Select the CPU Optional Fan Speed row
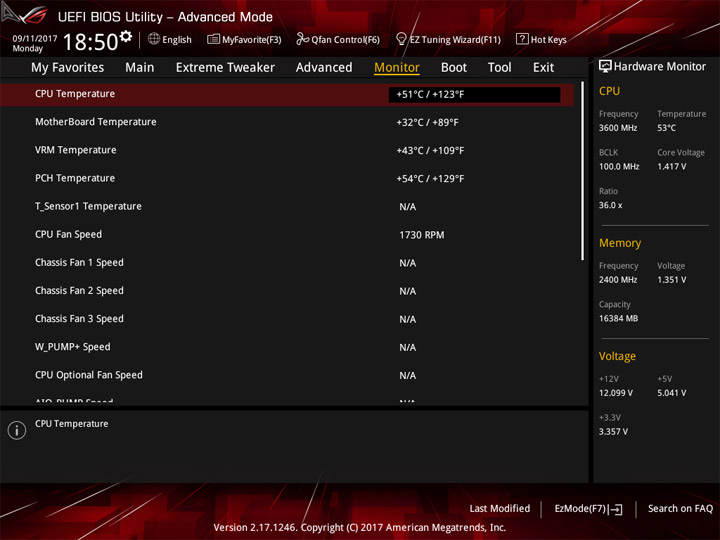 (287, 375)
